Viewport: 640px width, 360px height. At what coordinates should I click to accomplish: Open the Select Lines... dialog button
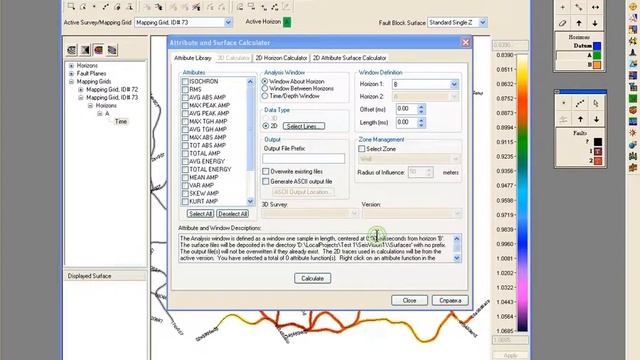coord(304,126)
